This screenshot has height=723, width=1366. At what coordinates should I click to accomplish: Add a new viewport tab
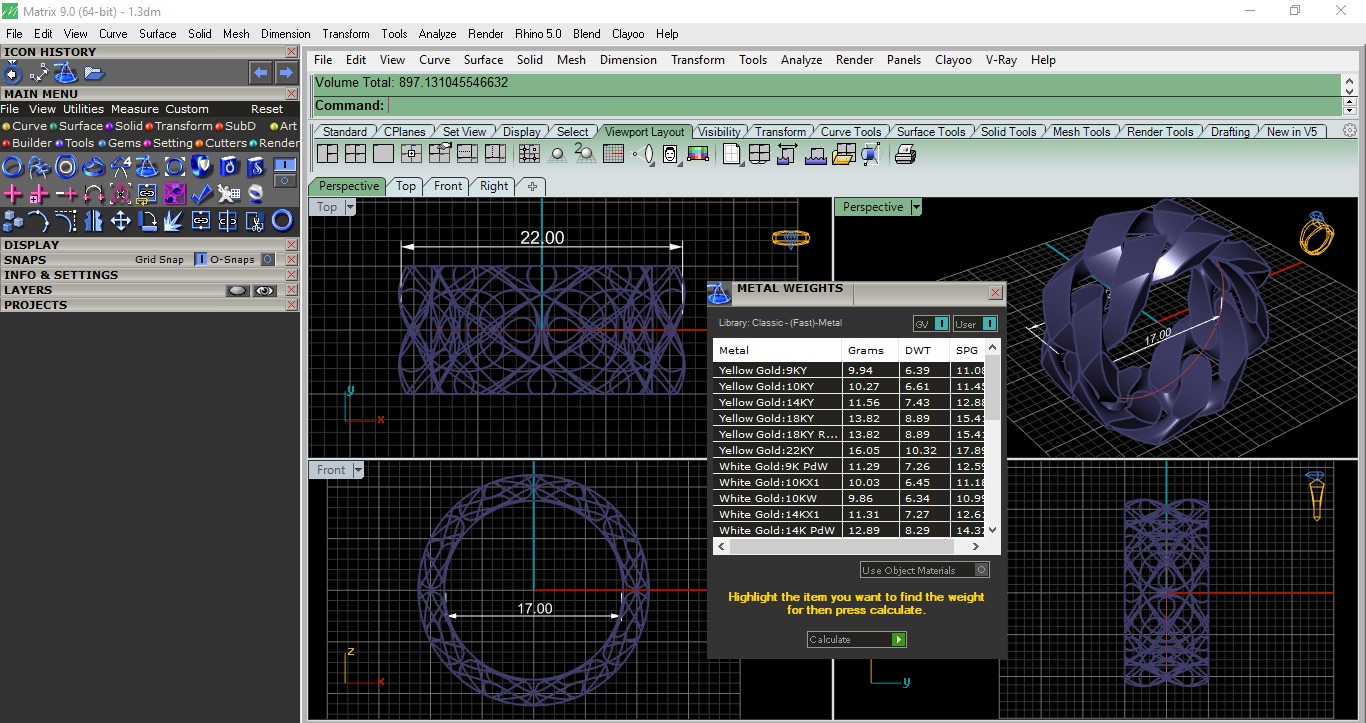532,186
